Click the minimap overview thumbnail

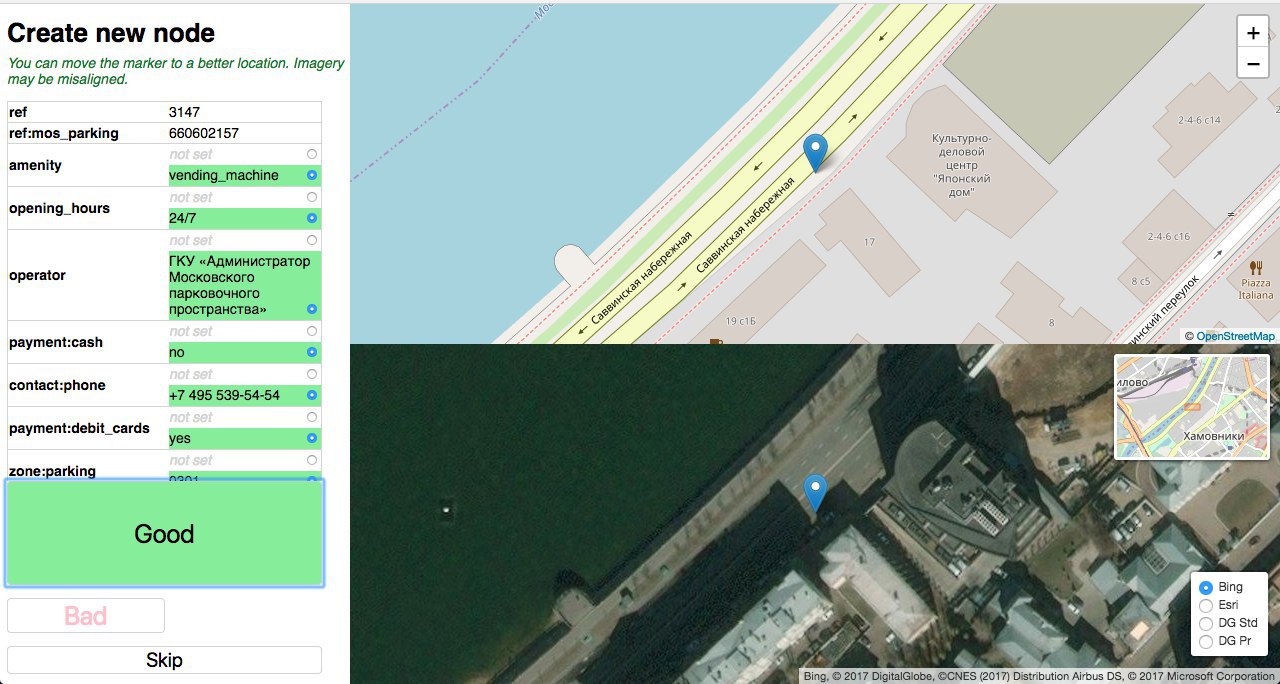tap(1191, 407)
